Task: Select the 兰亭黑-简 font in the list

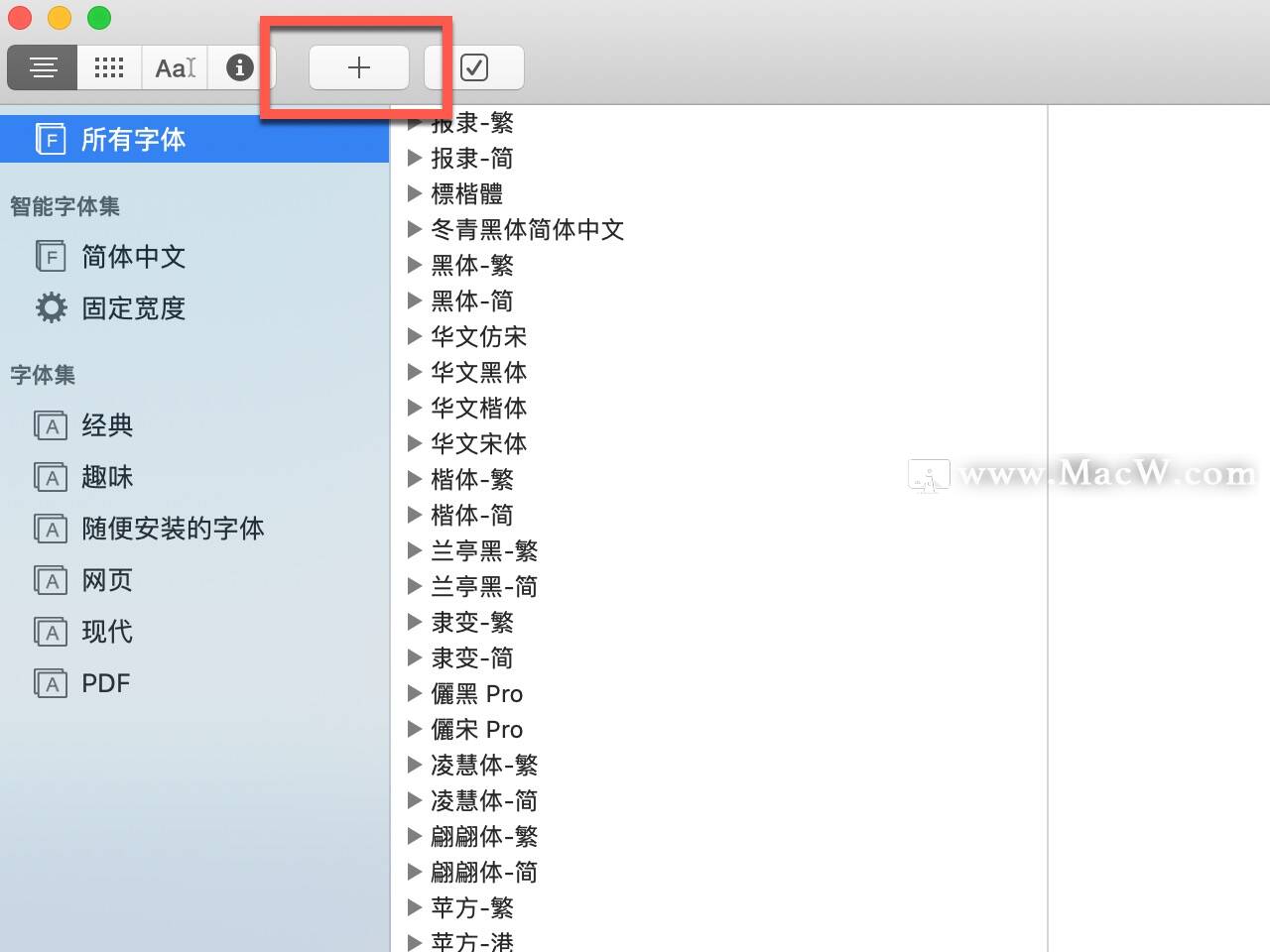Action: [485, 586]
